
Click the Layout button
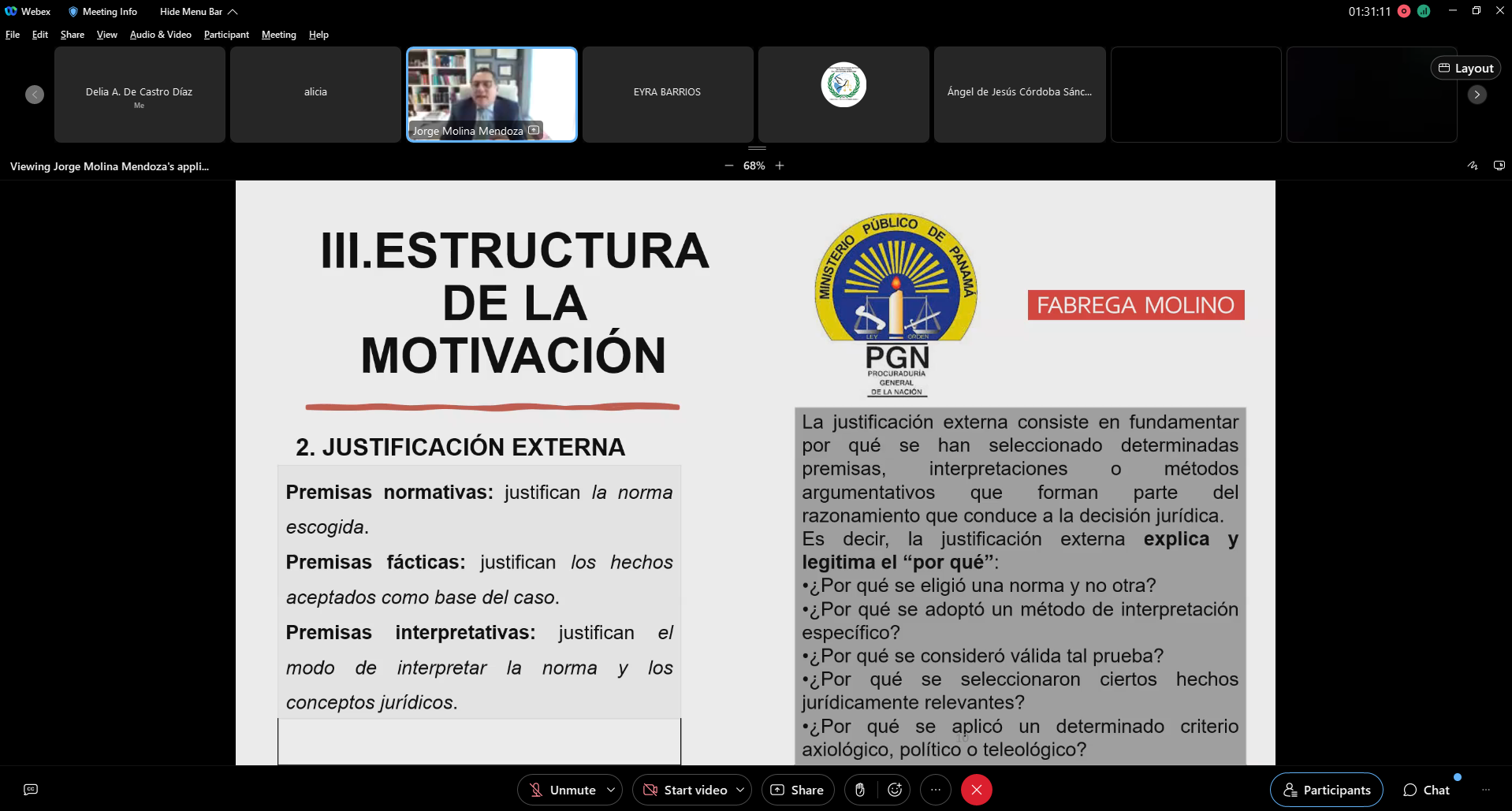coord(1465,69)
